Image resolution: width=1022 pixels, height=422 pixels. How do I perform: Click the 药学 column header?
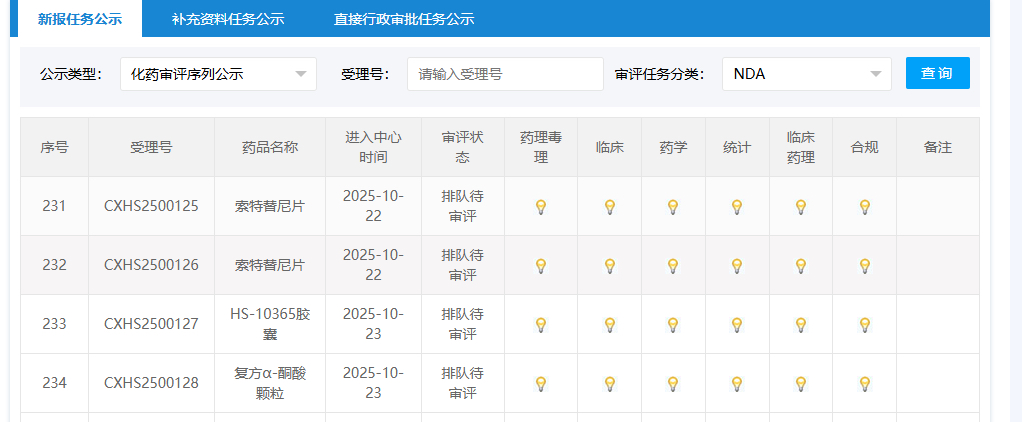[x=673, y=147]
